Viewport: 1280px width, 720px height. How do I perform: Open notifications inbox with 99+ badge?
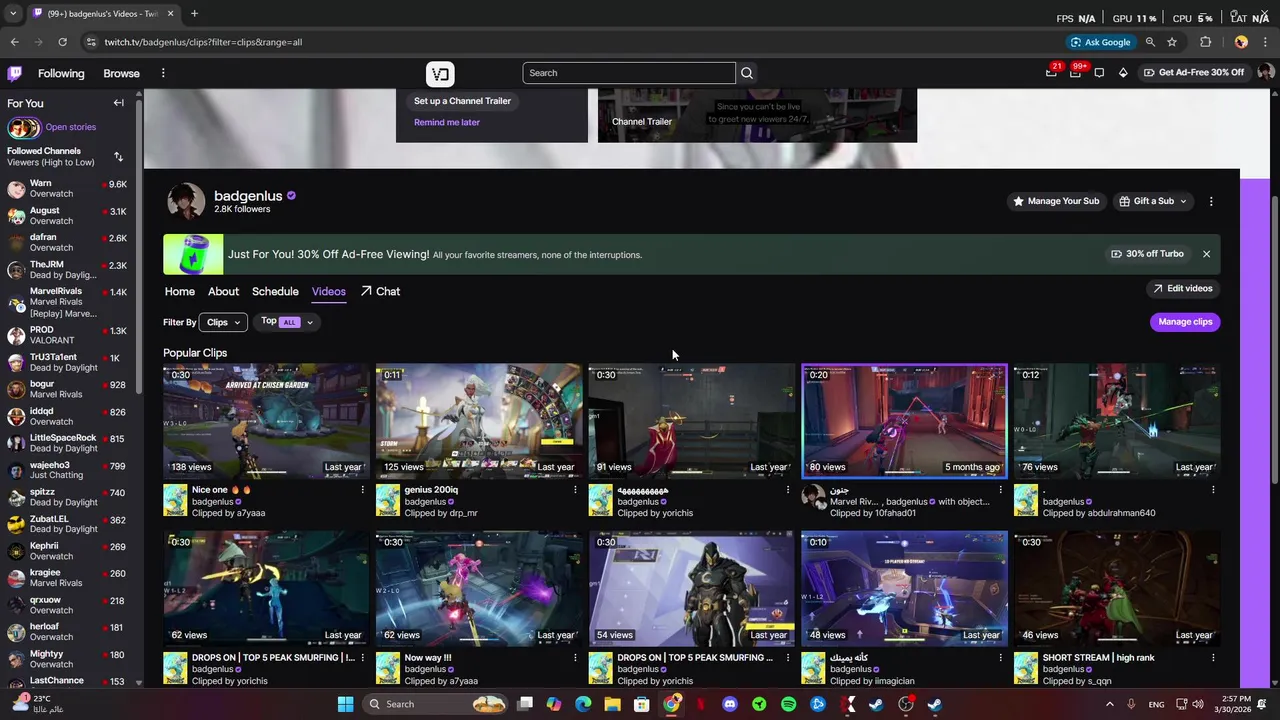pos(1076,72)
